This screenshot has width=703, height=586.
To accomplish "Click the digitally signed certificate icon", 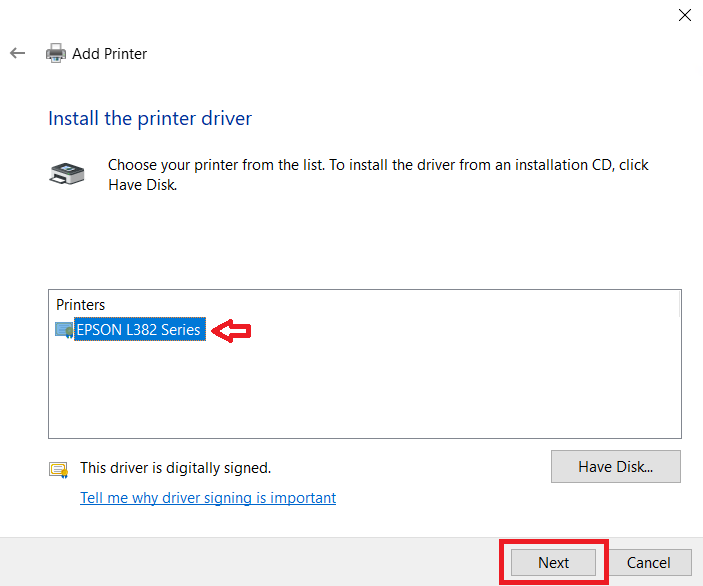I will coord(59,470).
